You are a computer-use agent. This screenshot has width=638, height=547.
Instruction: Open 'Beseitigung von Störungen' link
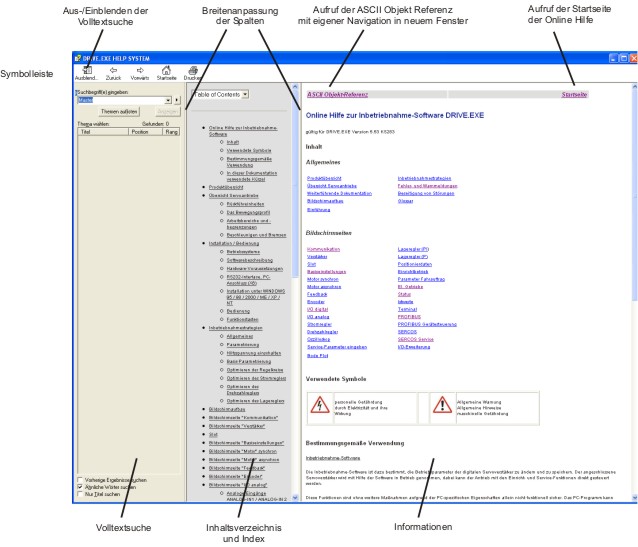pos(426,193)
